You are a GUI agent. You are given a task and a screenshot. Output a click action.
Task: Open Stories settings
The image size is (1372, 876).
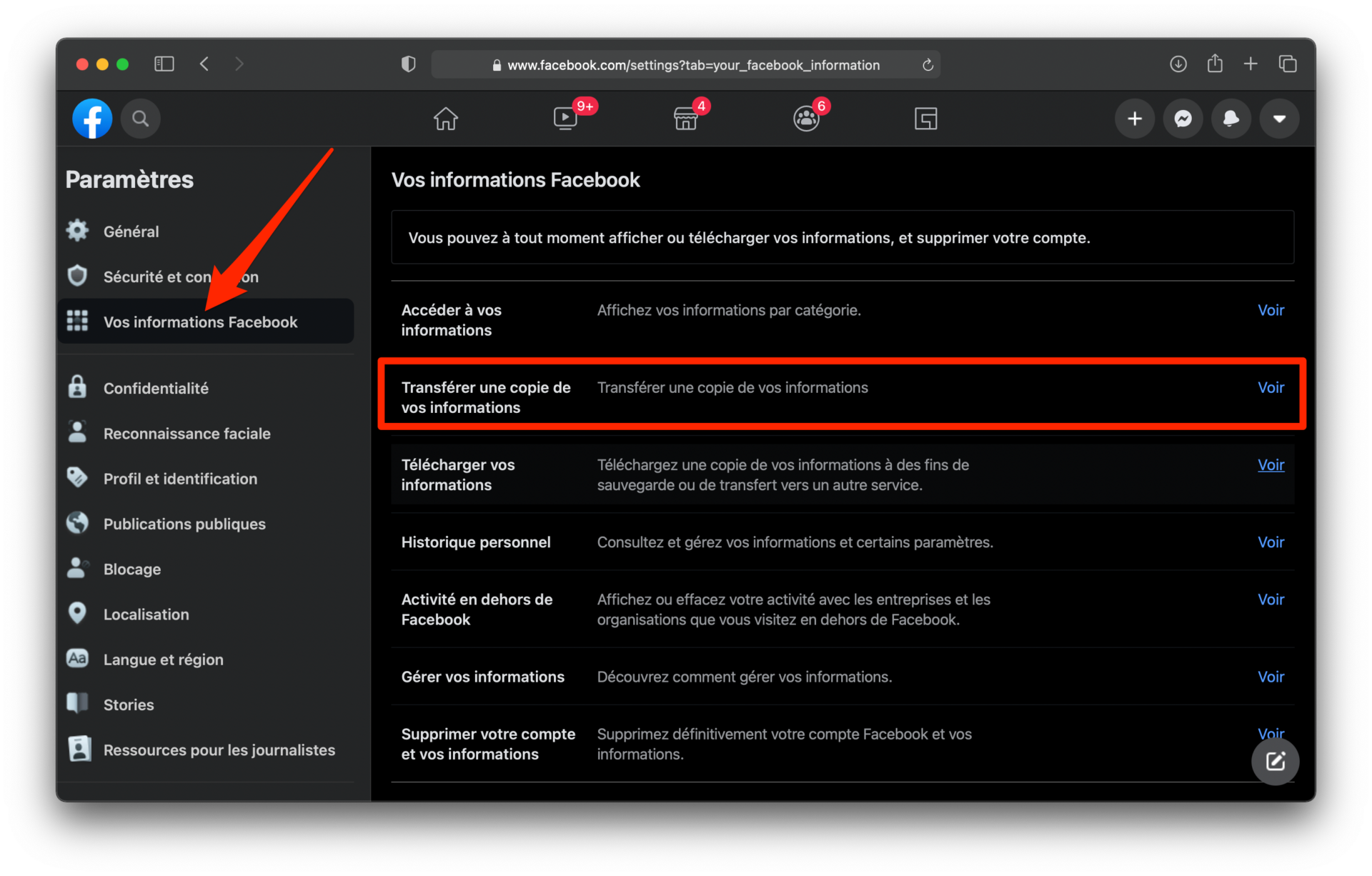[x=206, y=705]
